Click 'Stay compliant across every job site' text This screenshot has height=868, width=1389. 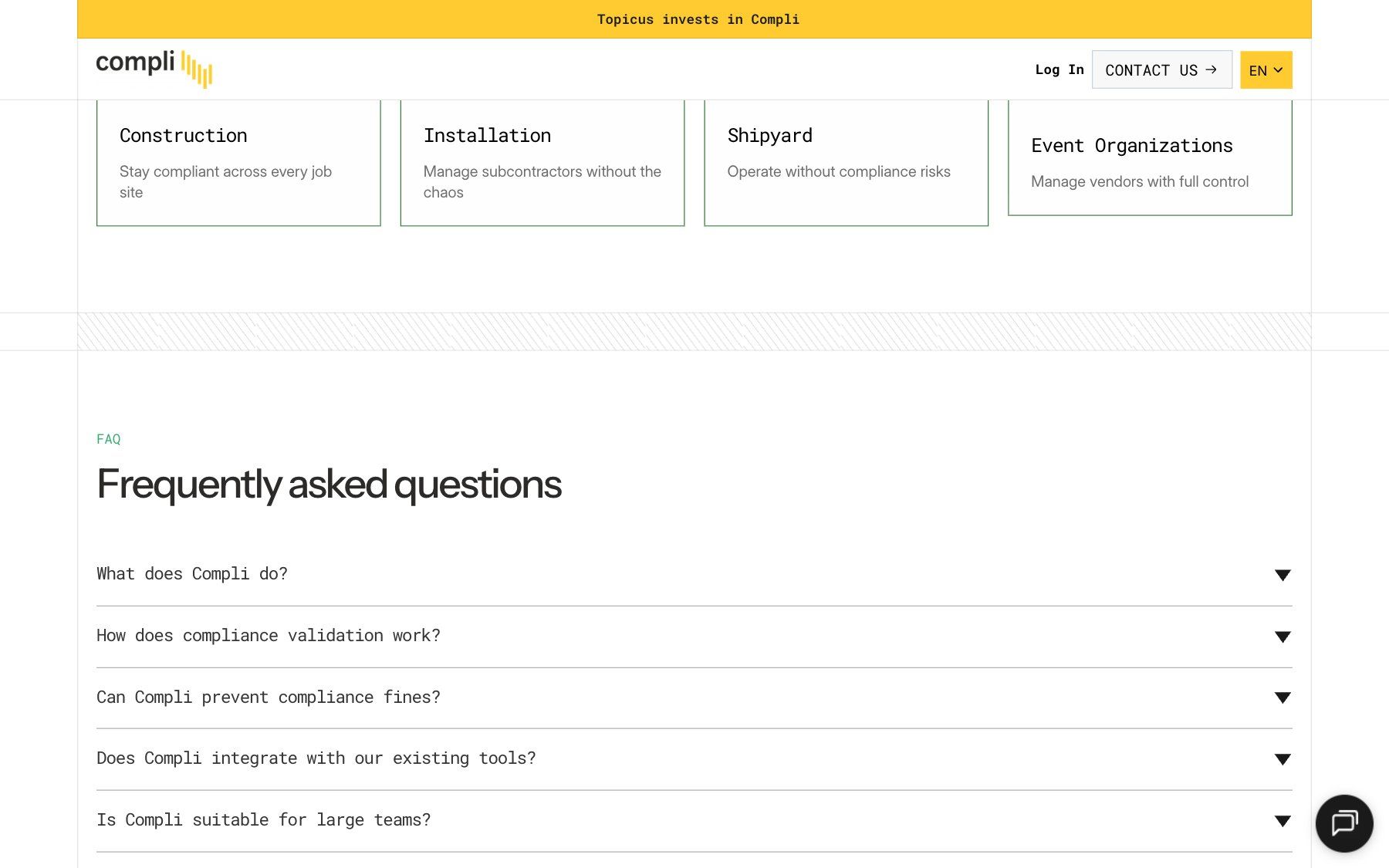[x=225, y=182]
